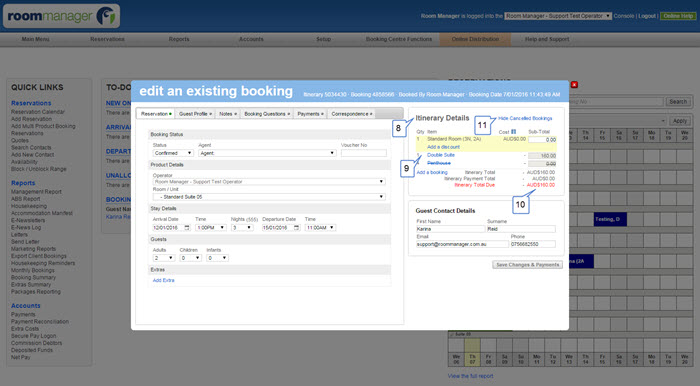This screenshot has width=700, height=386.
Task: Open the Main Menu nav item
Action: 35,39
